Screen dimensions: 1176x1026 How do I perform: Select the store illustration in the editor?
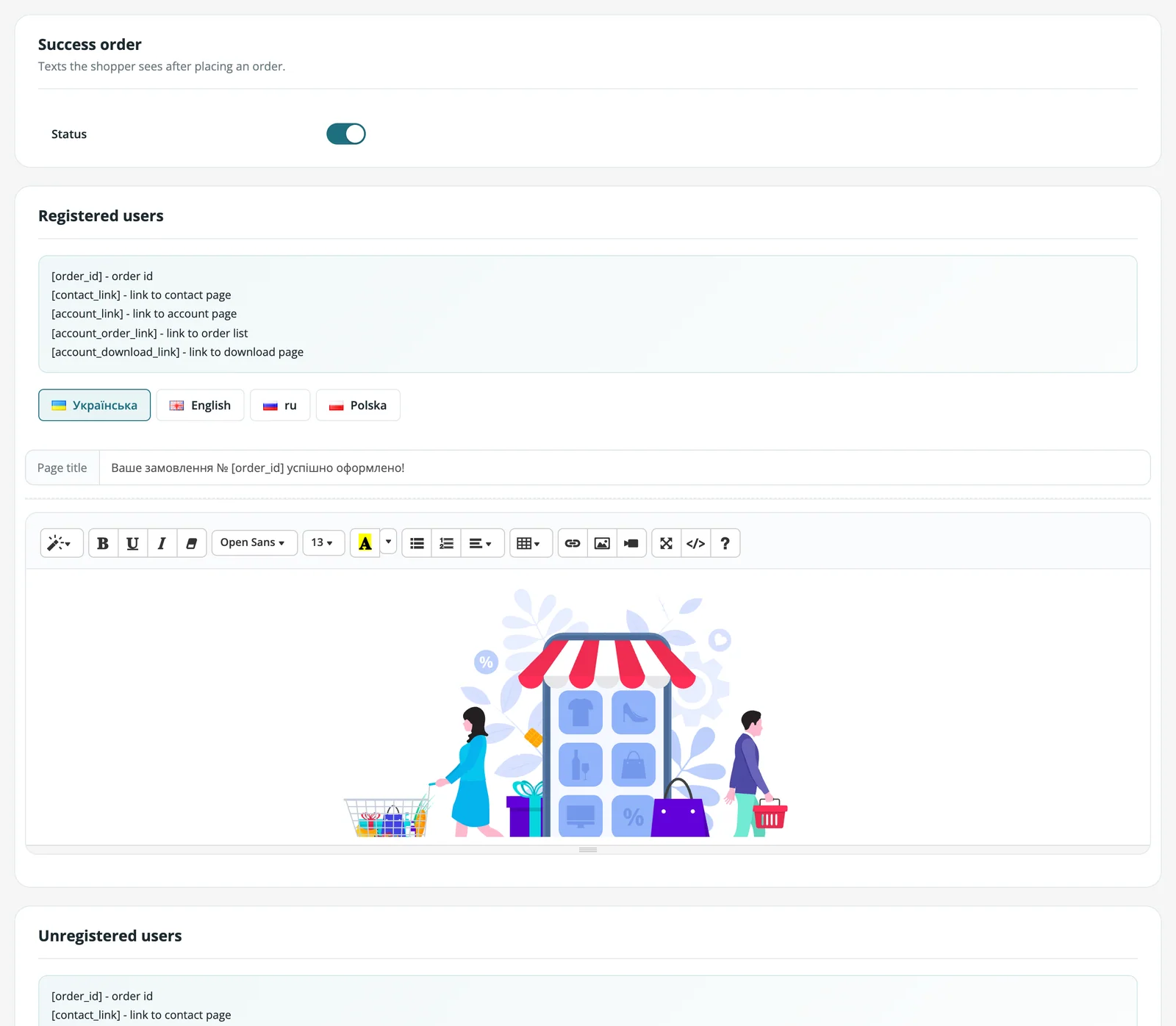click(x=566, y=713)
